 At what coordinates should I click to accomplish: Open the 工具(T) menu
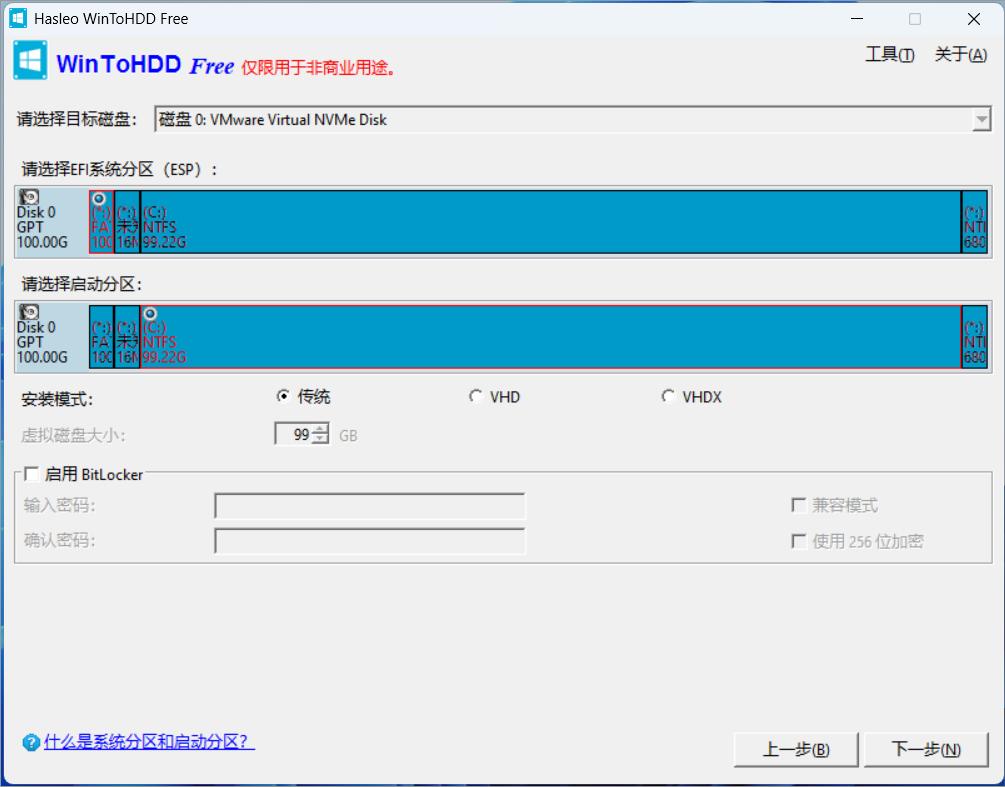(888, 55)
